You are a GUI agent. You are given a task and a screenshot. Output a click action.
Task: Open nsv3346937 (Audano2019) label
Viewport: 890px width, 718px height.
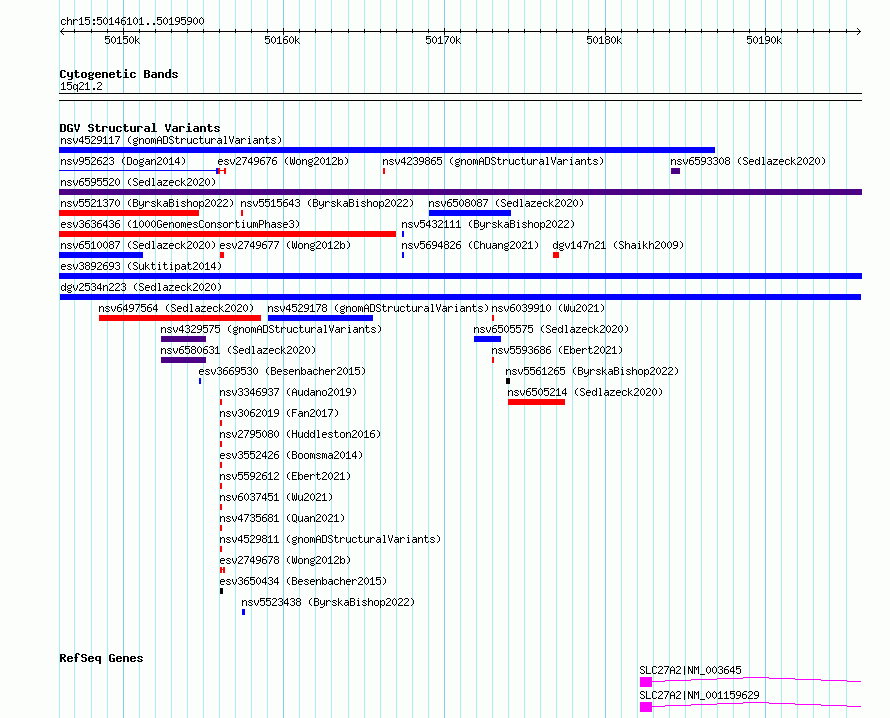pyautogui.click(x=288, y=392)
